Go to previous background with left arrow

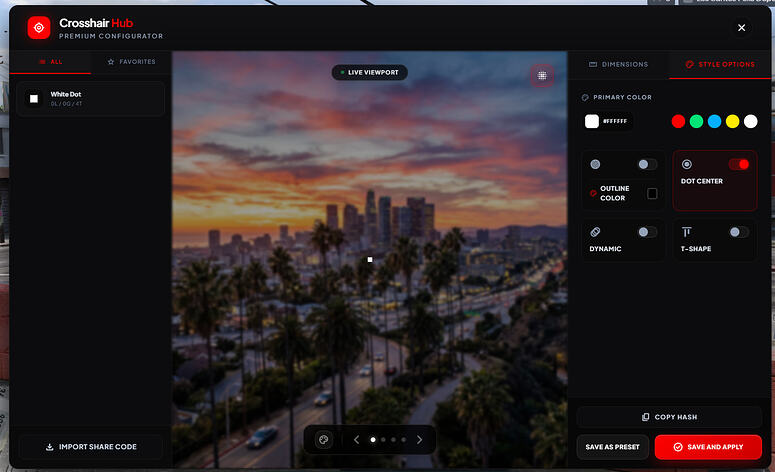[x=356, y=439]
